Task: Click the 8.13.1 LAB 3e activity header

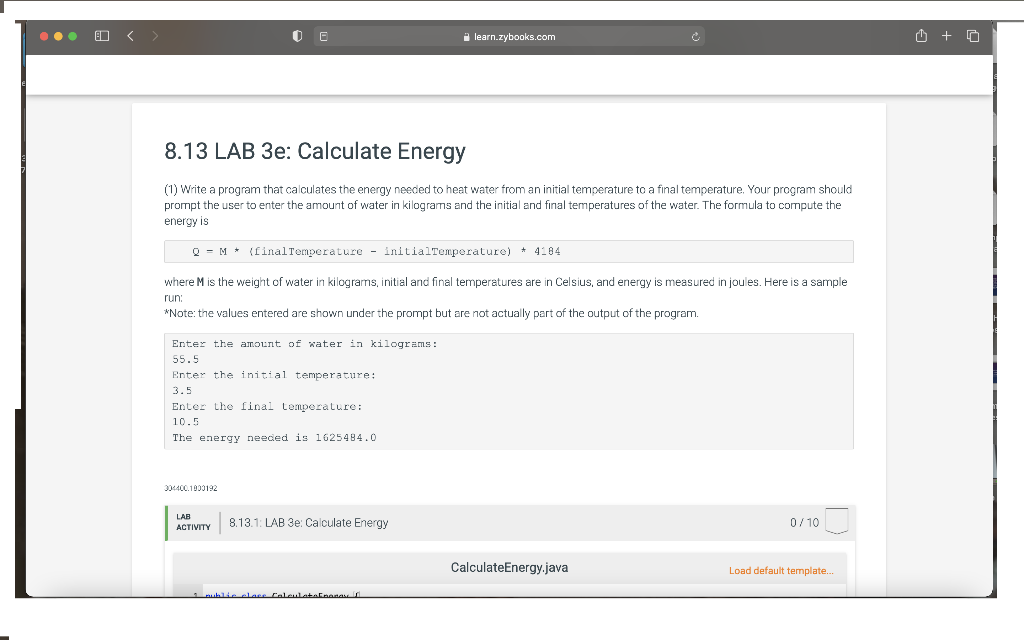Action: [x=305, y=521]
